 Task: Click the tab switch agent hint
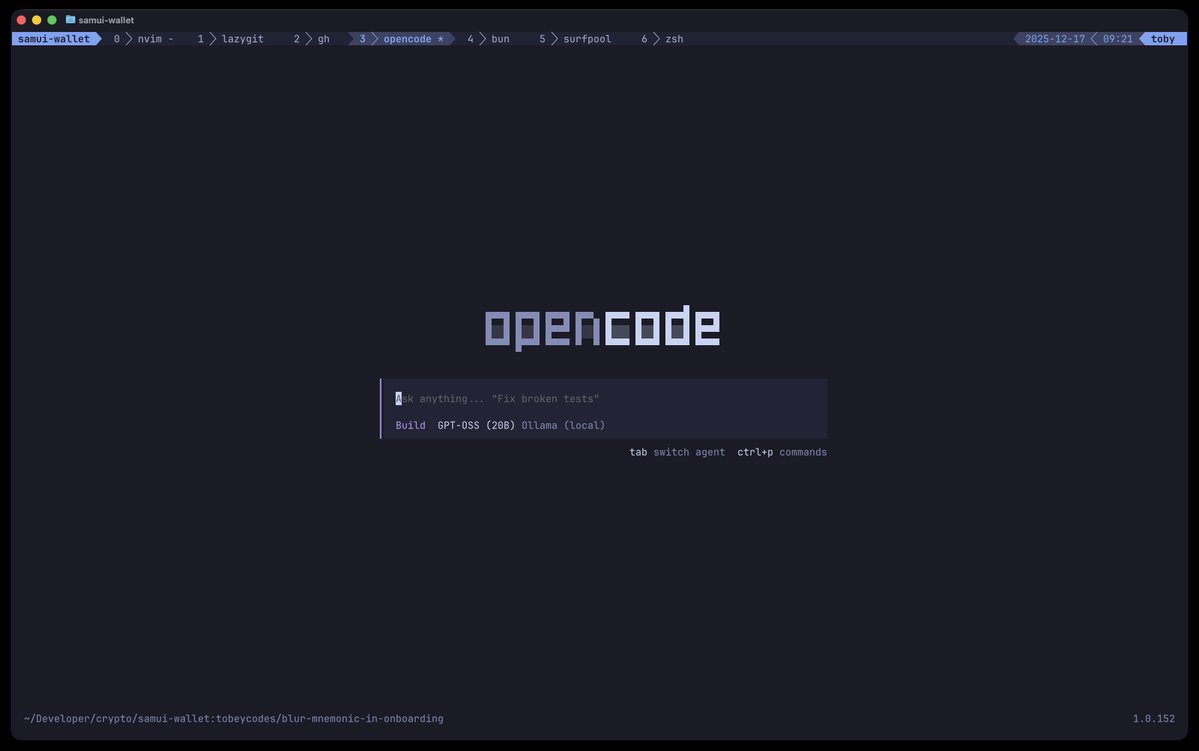tap(677, 452)
